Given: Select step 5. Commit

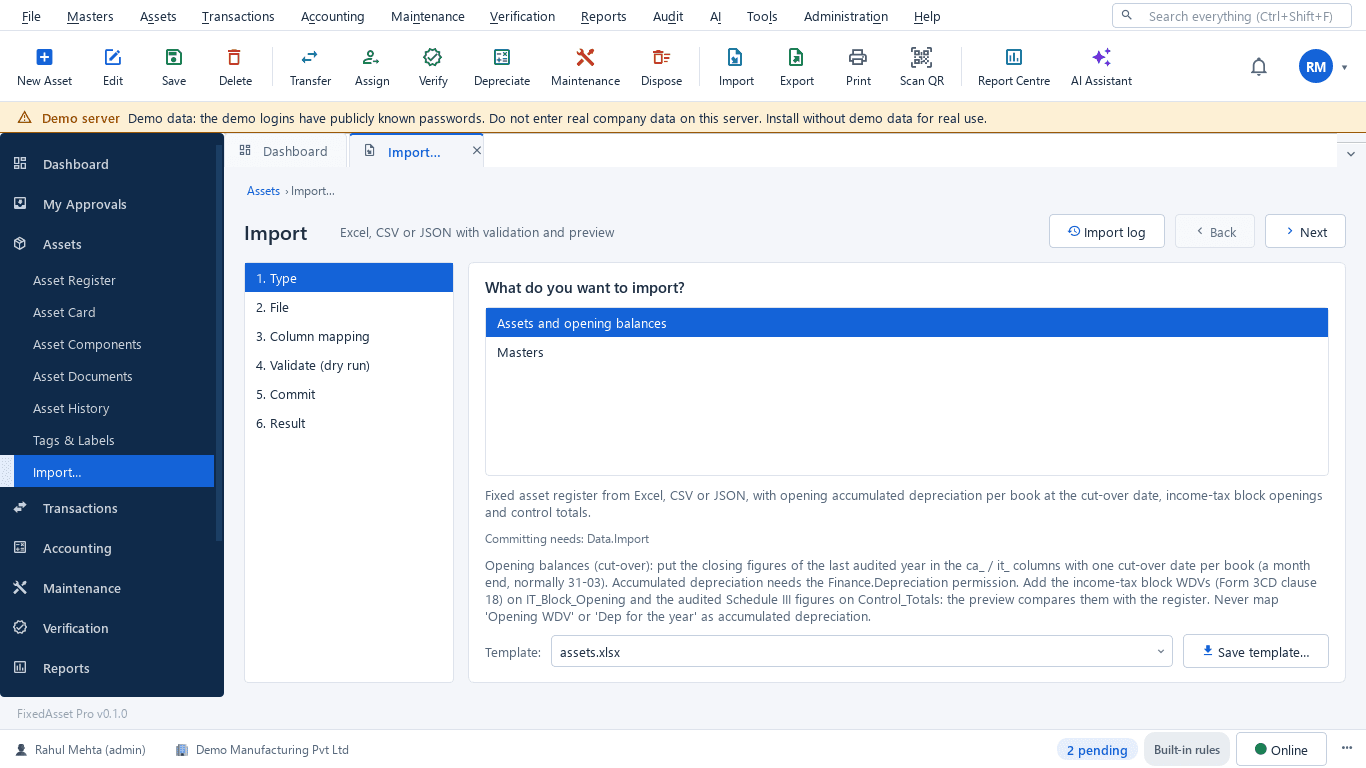Looking at the screenshot, I should (349, 394).
